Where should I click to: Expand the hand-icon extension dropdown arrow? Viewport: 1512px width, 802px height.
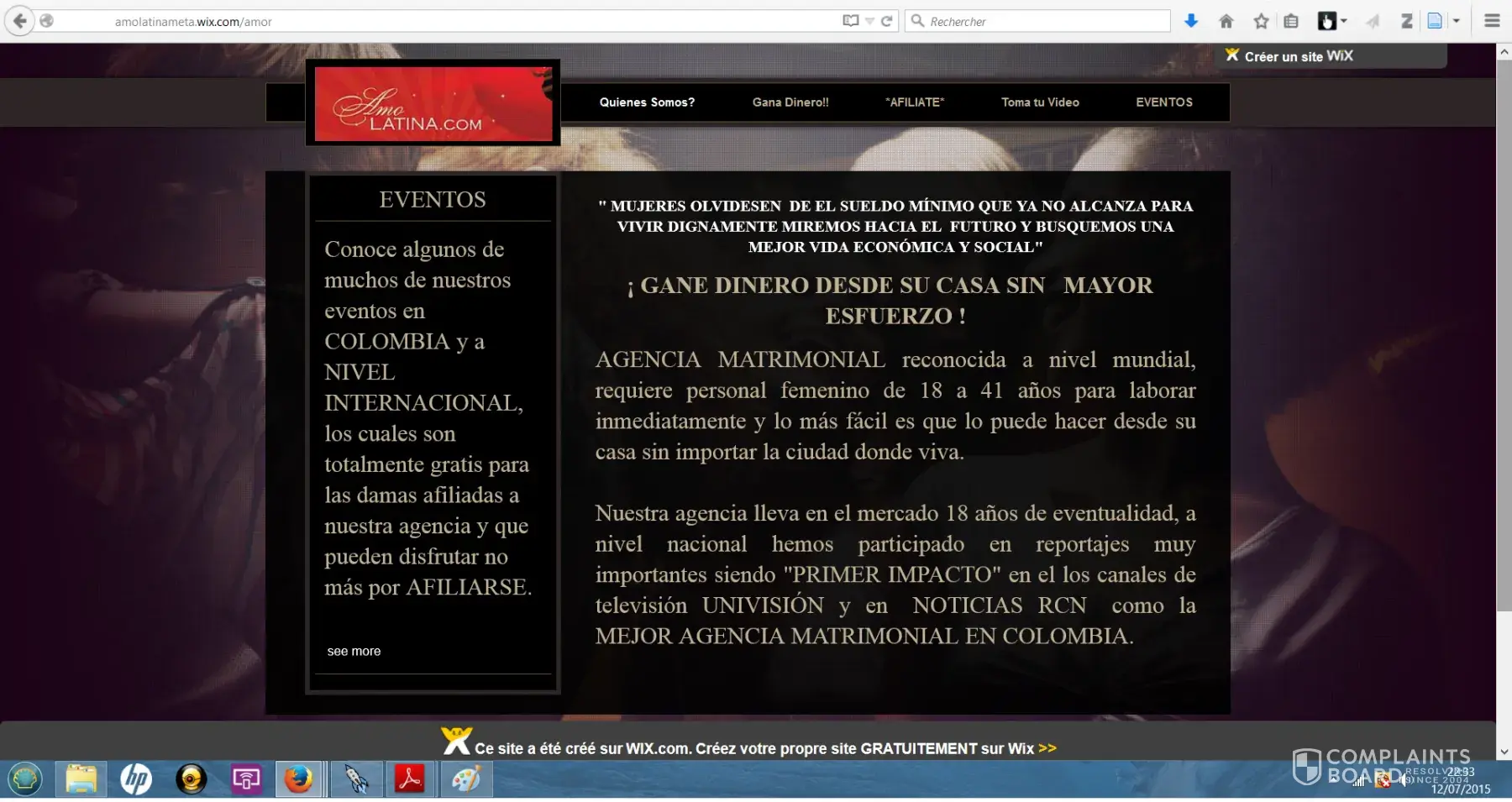[x=1344, y=21]
